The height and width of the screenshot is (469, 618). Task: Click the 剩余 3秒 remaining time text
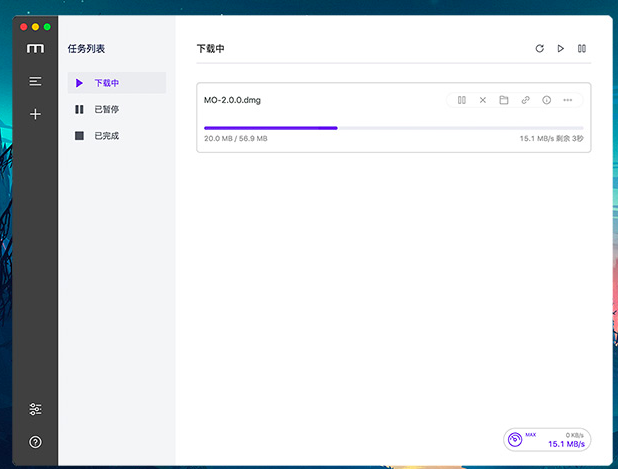click(570, 138)
